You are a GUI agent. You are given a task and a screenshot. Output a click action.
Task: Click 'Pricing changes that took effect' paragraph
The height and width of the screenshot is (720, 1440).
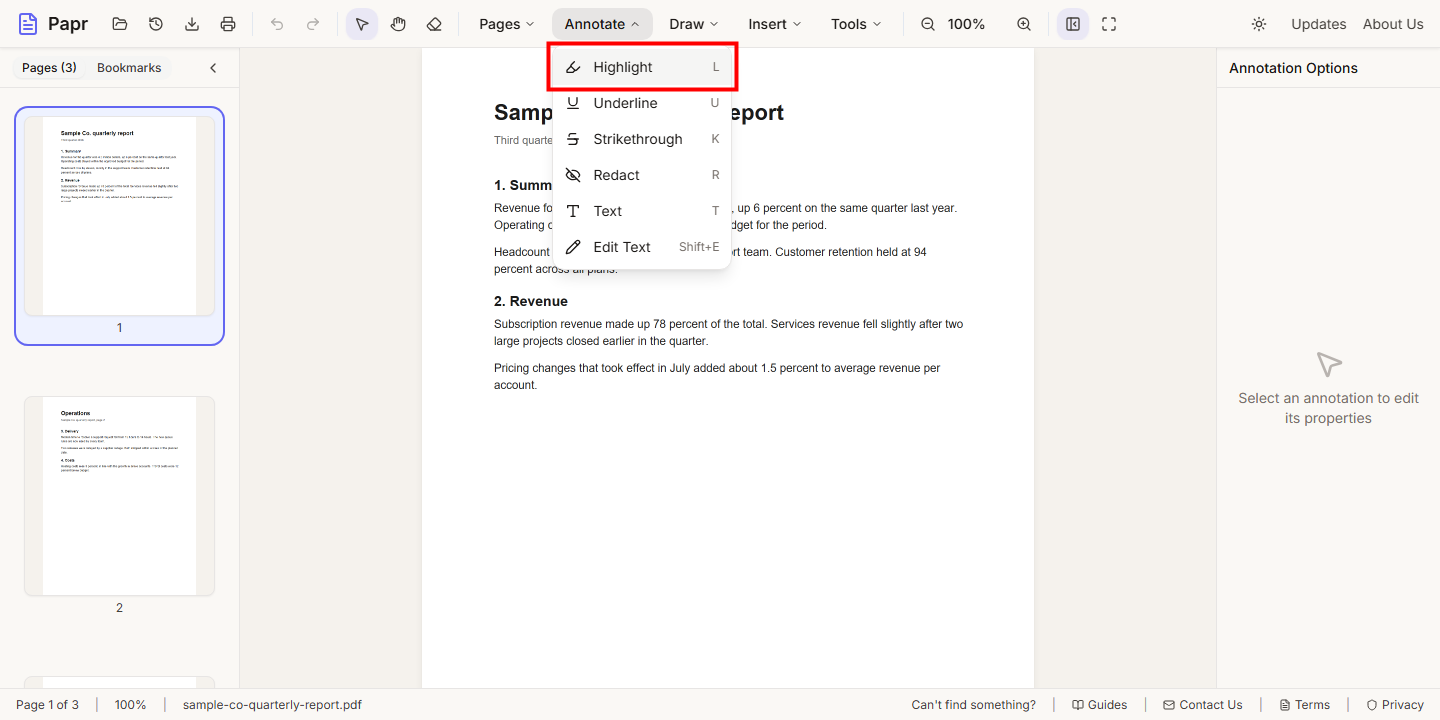coord(717,376)
